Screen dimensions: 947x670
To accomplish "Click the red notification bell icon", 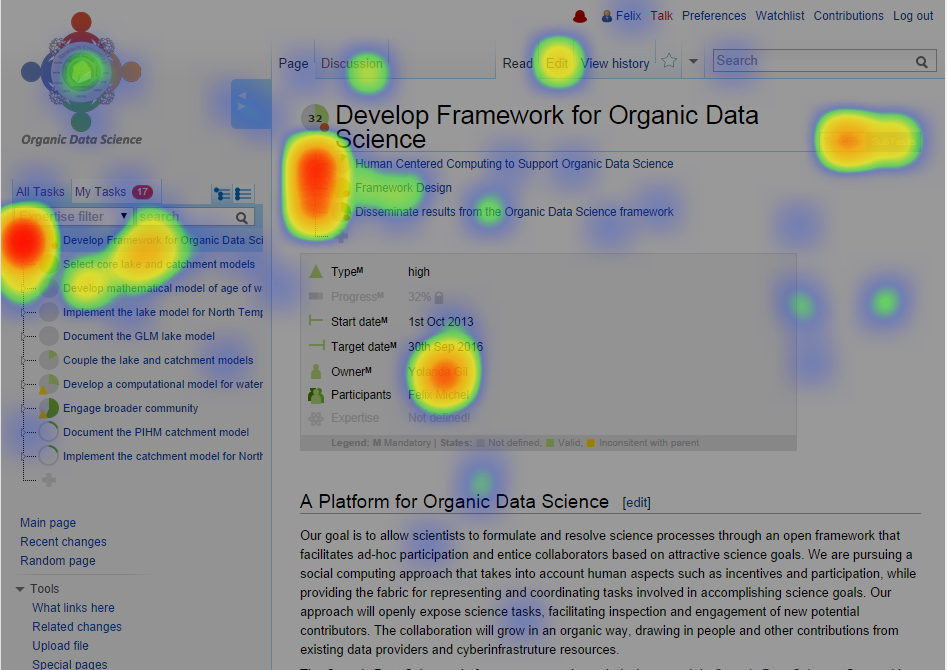I will point(579,16).
